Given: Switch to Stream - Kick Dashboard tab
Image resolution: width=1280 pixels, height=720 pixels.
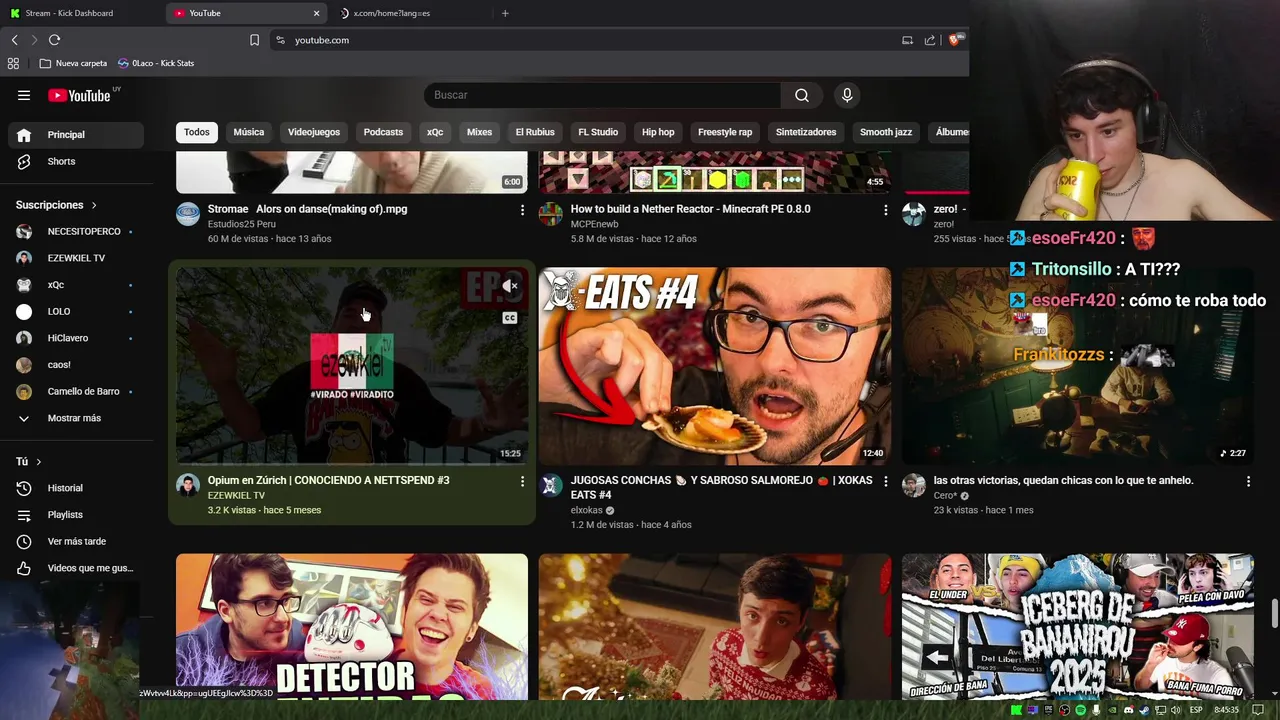Looking at the screenshot, I should pyautogui.click(x=80, y=13).
